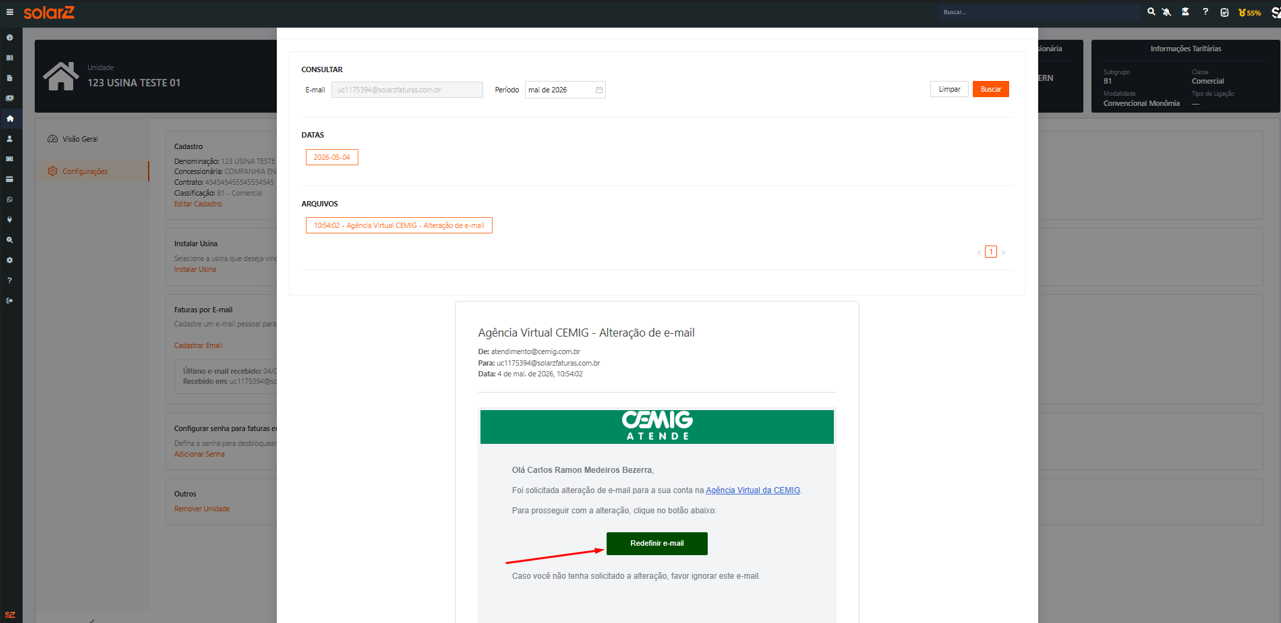Click the Adicionar Senha link
The width and height of the screenshot is (1281, 623).
pyautogui.click(x=199, y=454)
